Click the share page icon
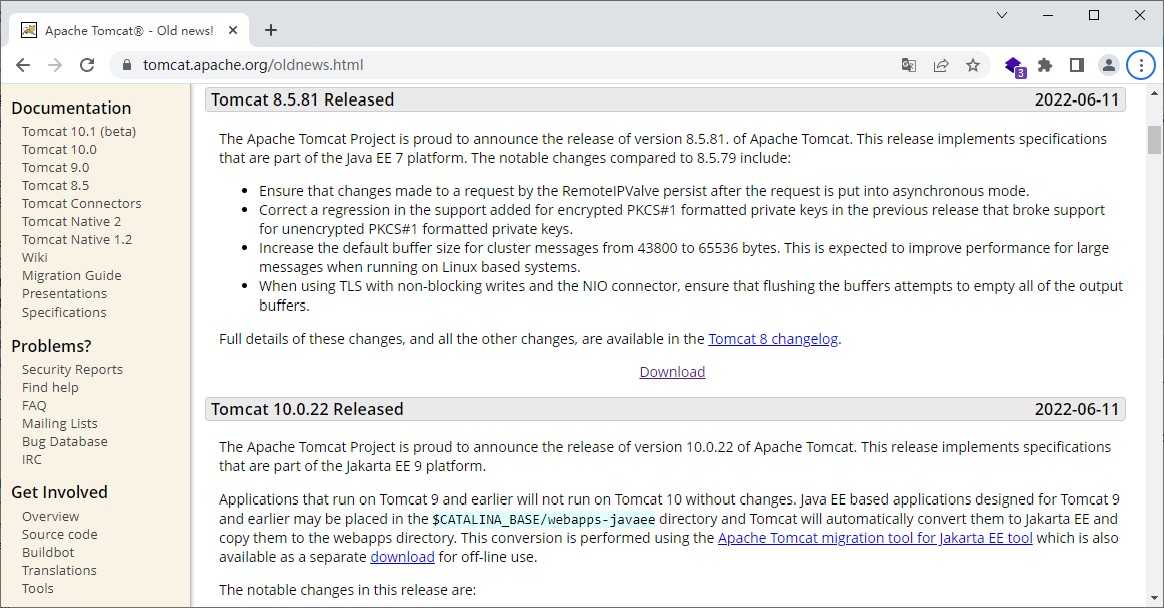 pyautogui.click(x=941, y=65)
